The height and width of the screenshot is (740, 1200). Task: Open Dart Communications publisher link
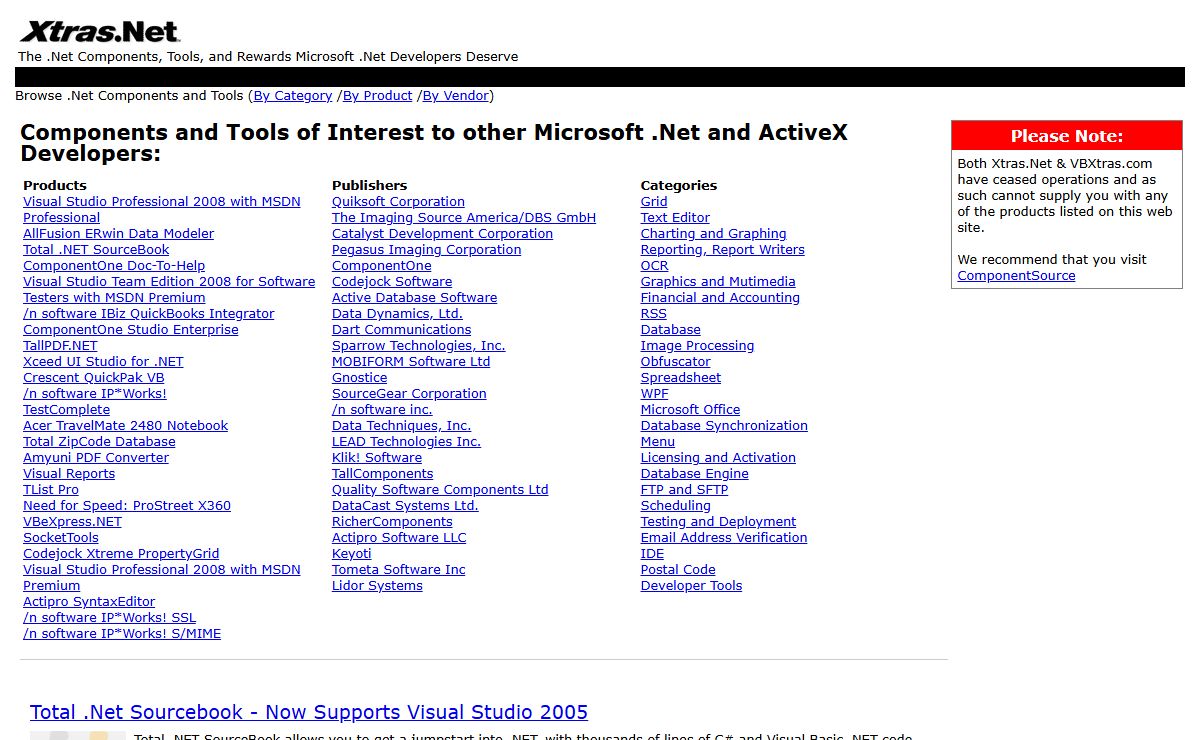point(401,330)
